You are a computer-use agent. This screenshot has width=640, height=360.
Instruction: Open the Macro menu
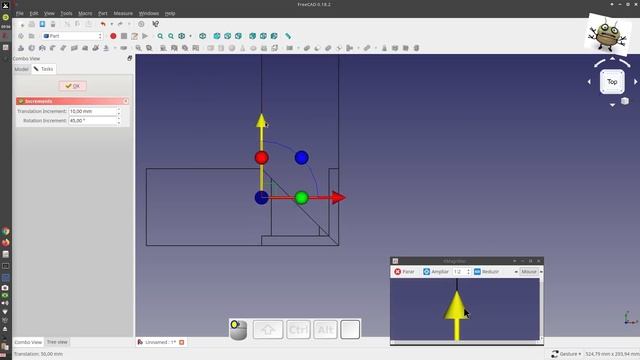click(85, 13)
